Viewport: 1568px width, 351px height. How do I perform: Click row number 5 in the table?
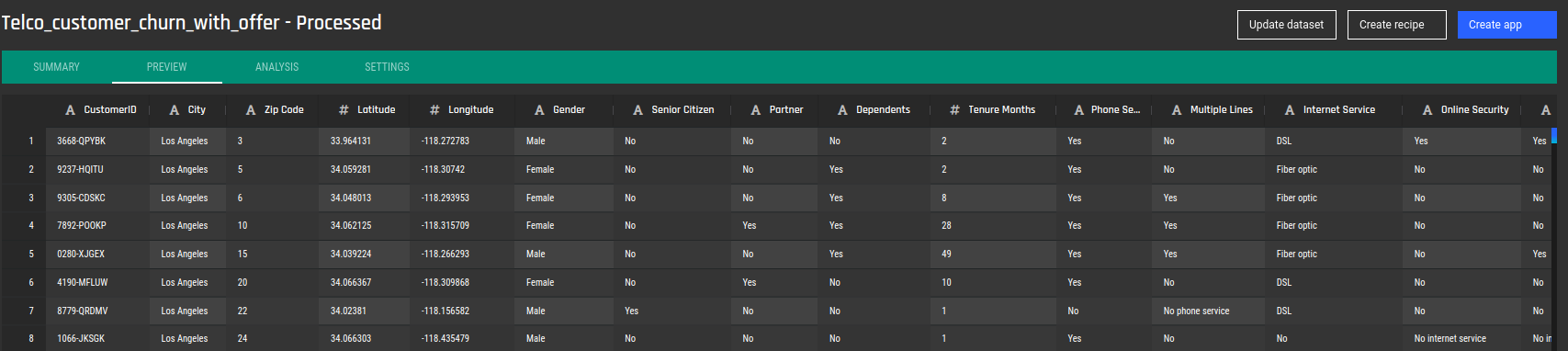tap(31, 254)
